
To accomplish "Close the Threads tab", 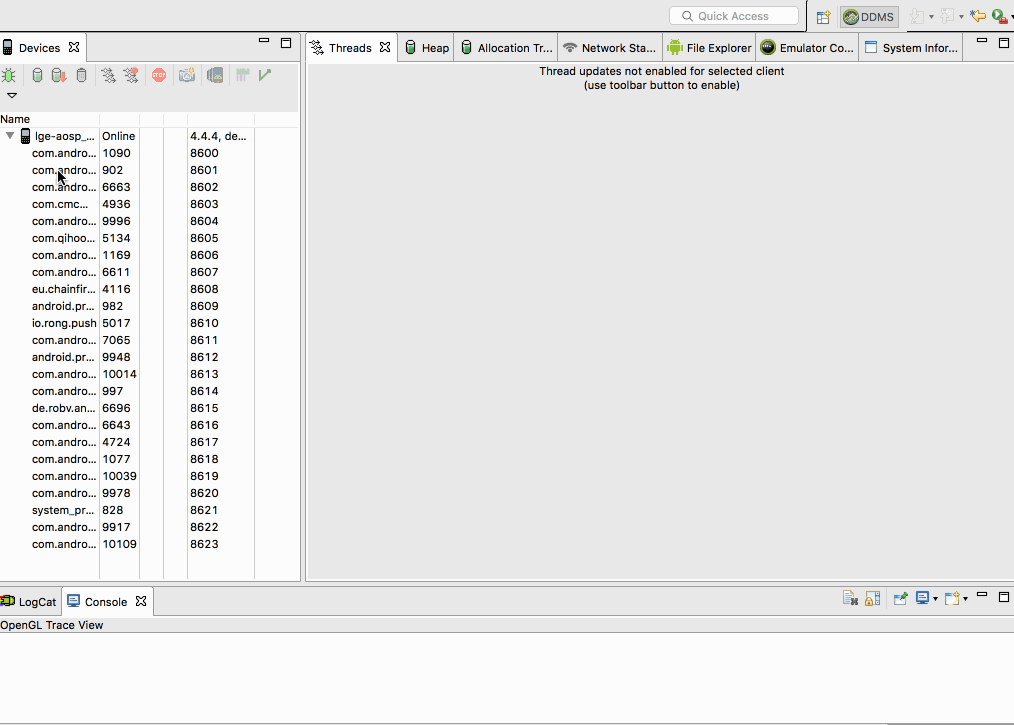I will (385, 47).
